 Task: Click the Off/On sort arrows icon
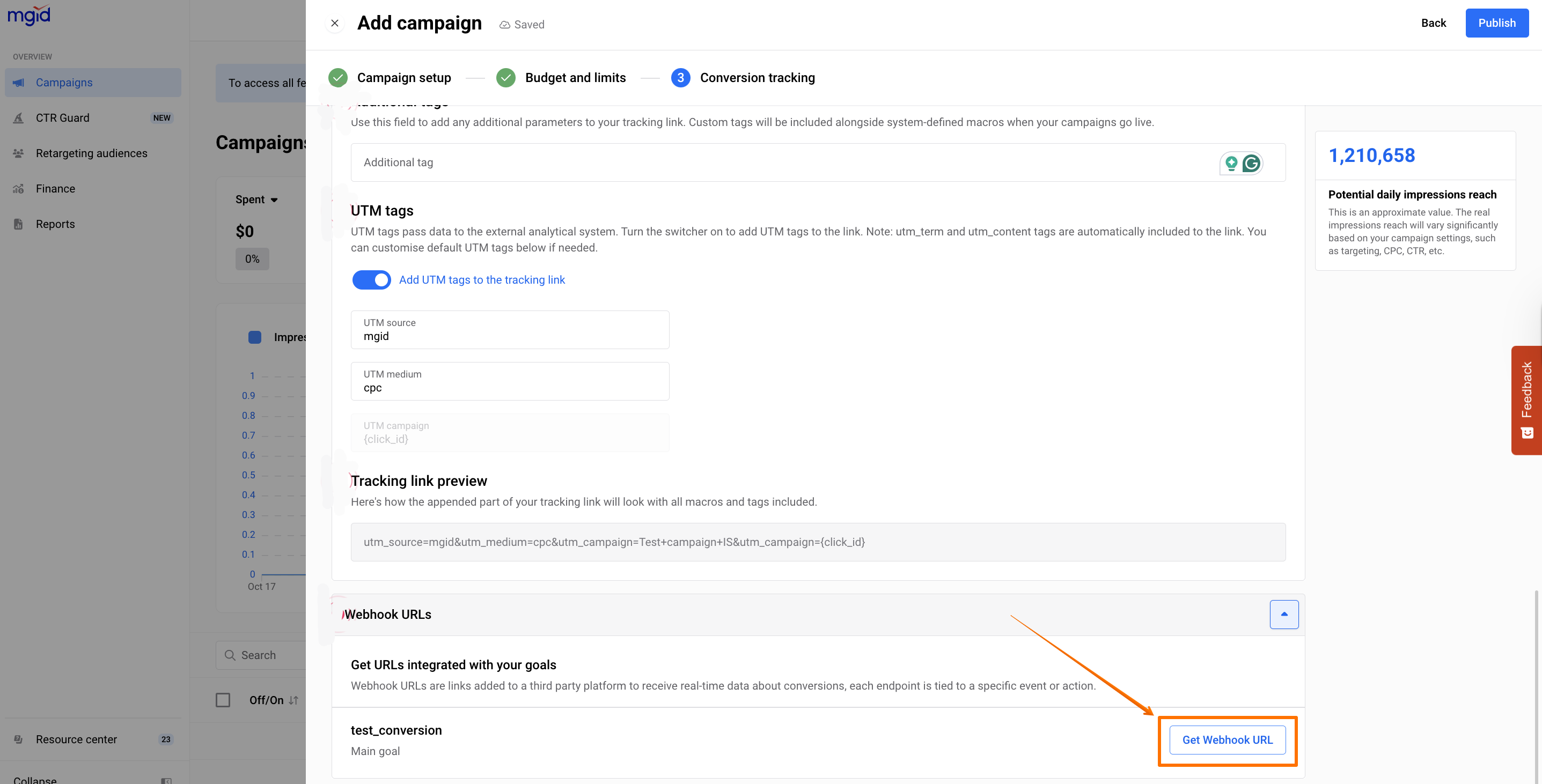pos(293,700)
